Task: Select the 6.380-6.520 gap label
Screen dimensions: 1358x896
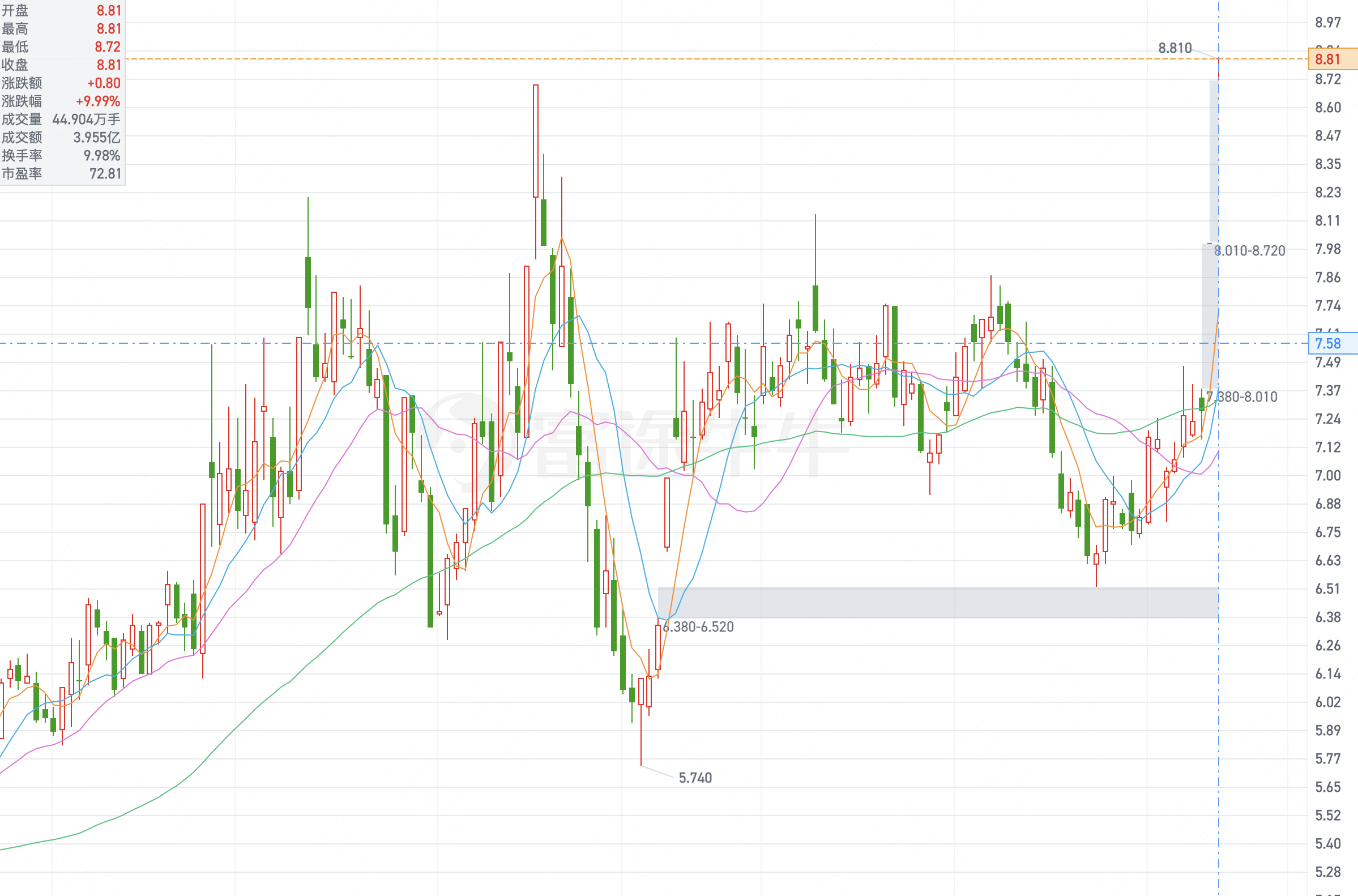Action: (x=698, y=627)
